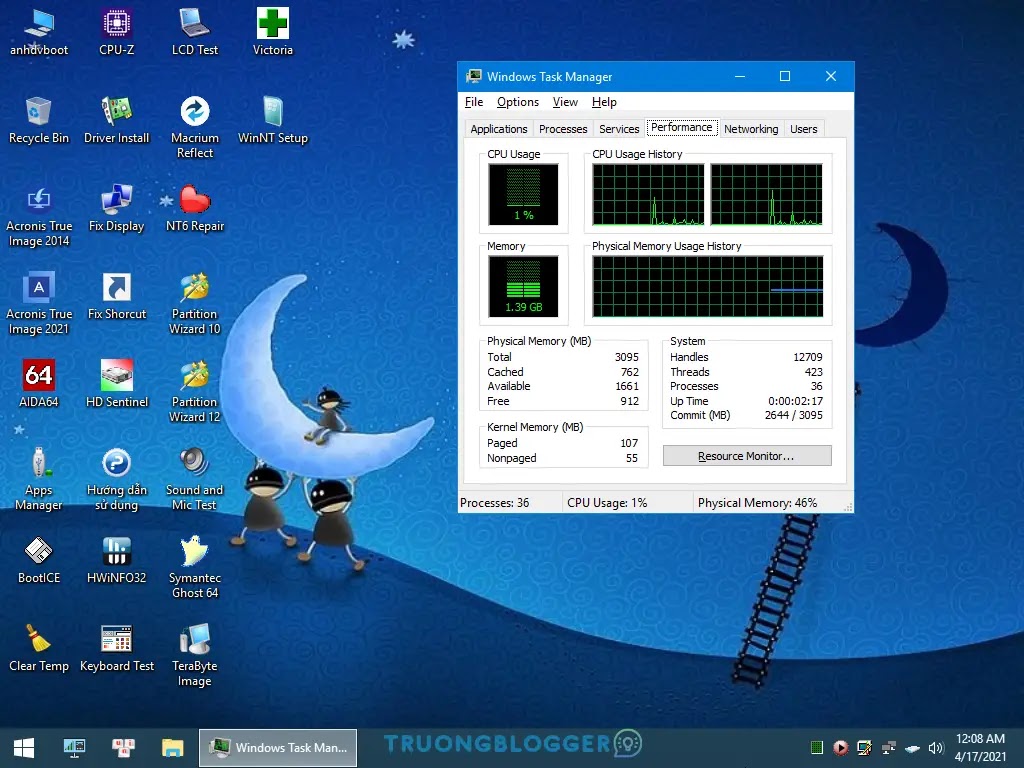Image resolution: width=1024 pixels, height=768 pixels.
Task: Open the WinNT Setup icon
Action: pos(272,121)
